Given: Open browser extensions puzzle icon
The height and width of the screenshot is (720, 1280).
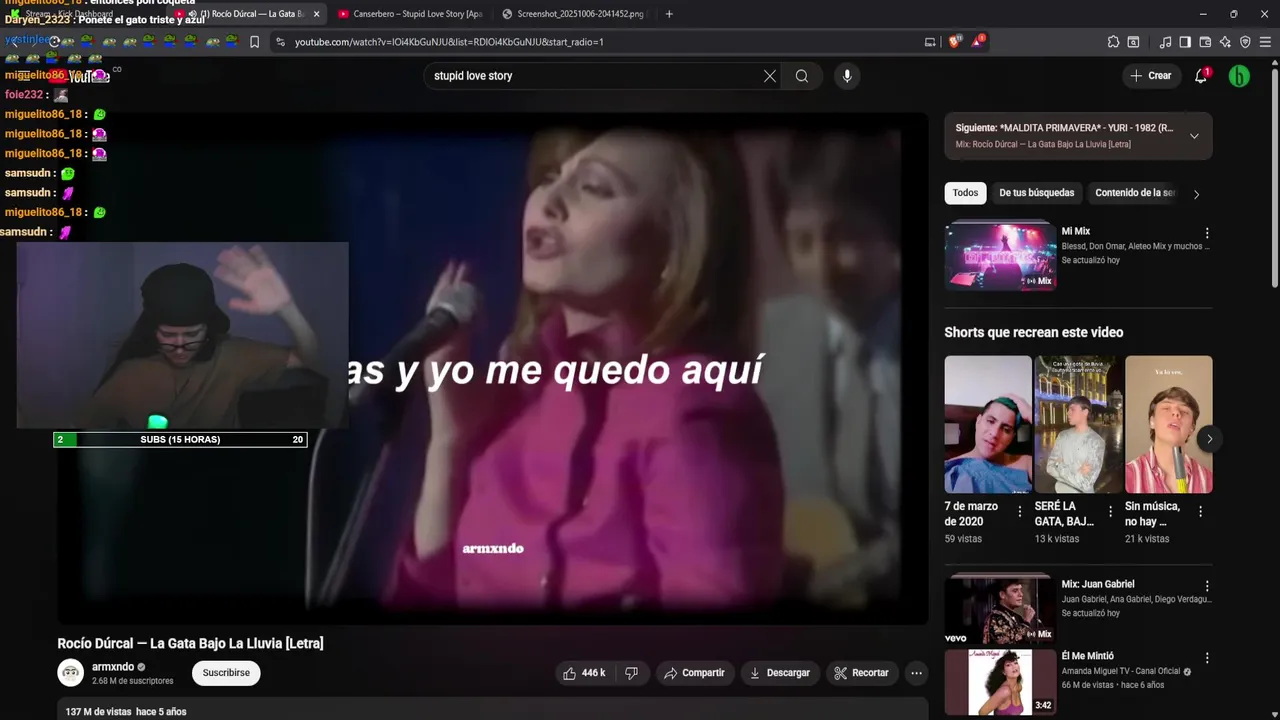Looking at the screenshot, I should (1113, 42).
